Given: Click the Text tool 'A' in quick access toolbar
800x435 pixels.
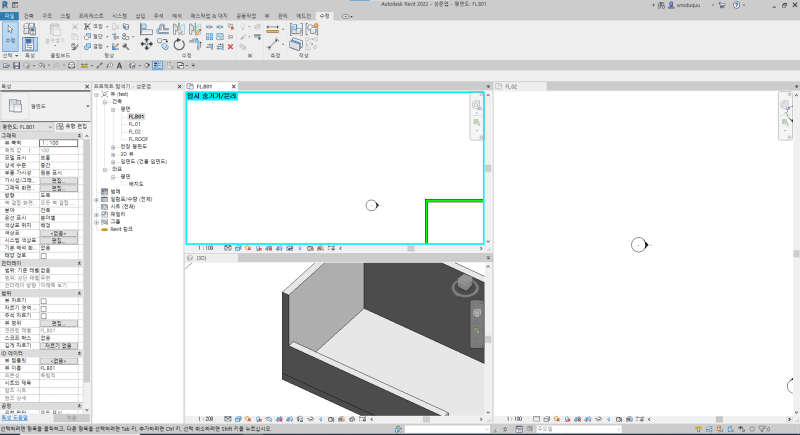Looking at the screenshot, I should point(119,66).
